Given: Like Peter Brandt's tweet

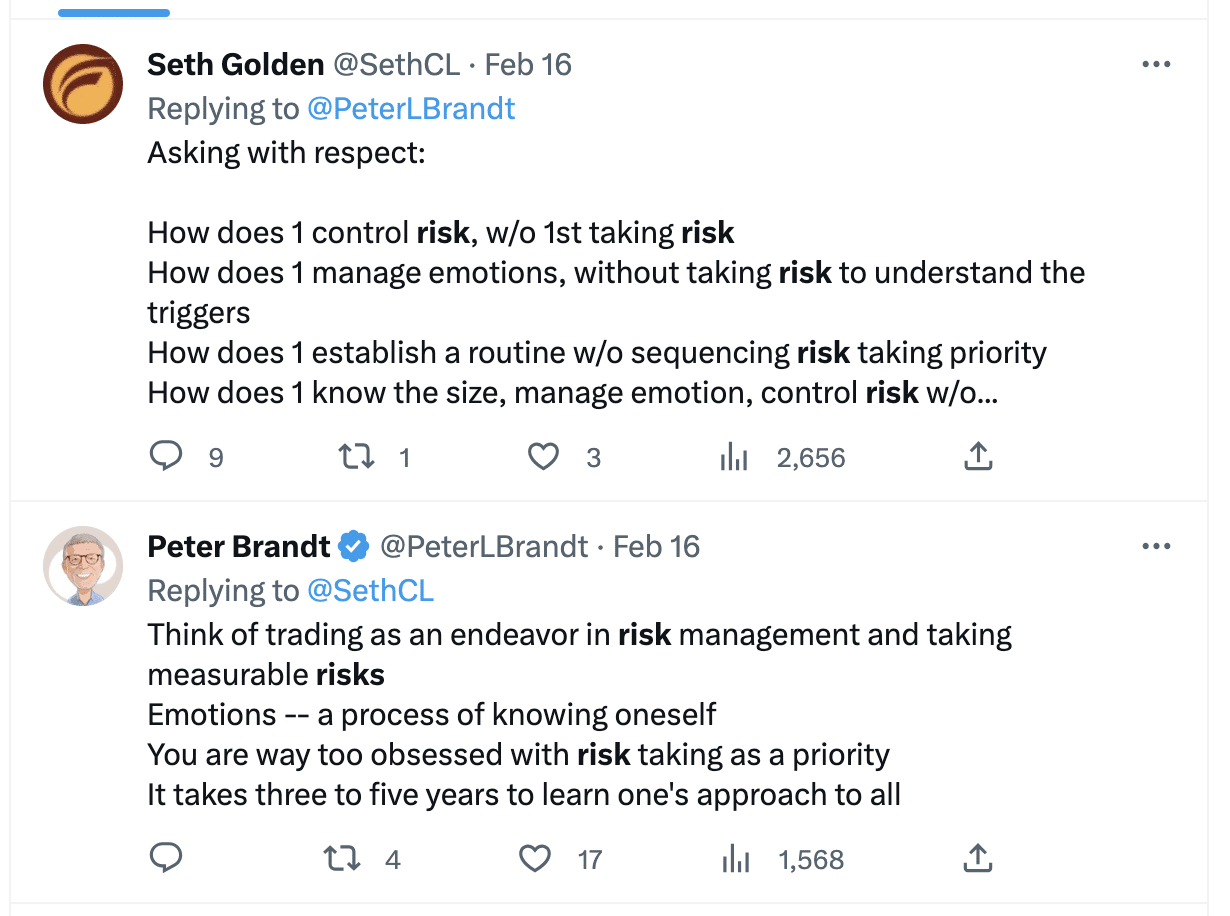Looking at the screenshot, I should pyautogui.click(x=536, y=859).
